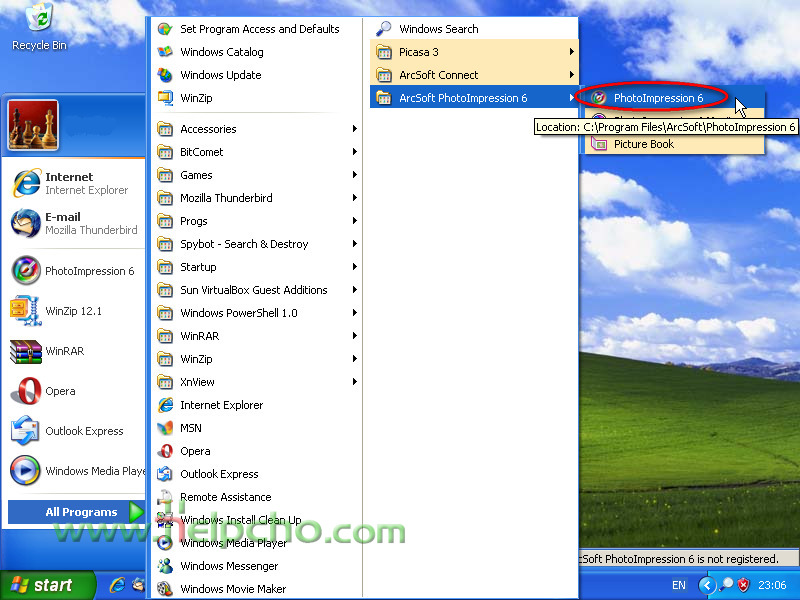Open the Mozilla Thunderbird program folder
800x600 pixels.
click(257, 198)
